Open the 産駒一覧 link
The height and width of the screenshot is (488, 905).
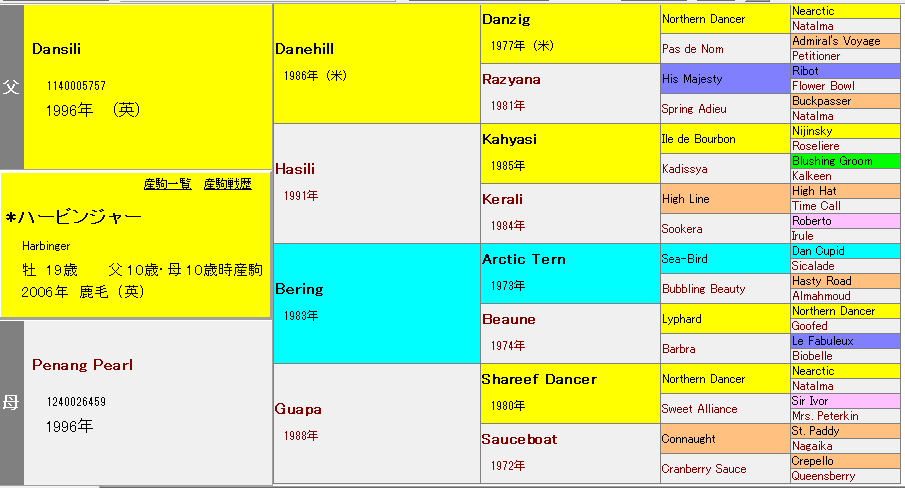click(x=167, y=184)
